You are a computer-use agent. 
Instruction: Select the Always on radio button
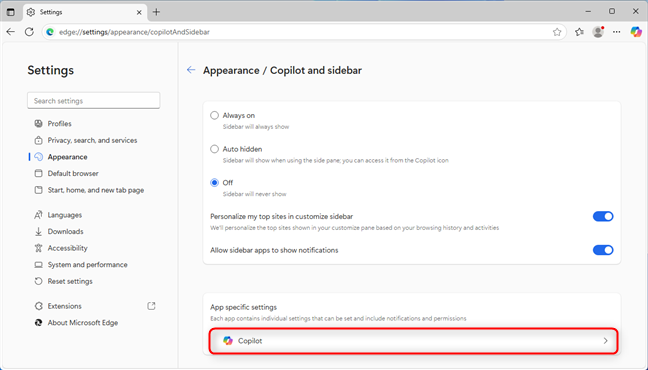[214, 115]
